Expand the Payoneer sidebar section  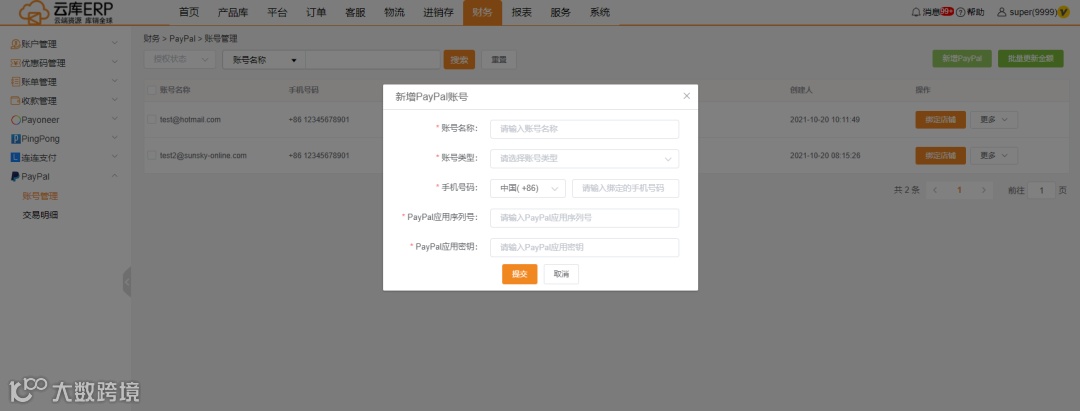click(x=115, y=119)
